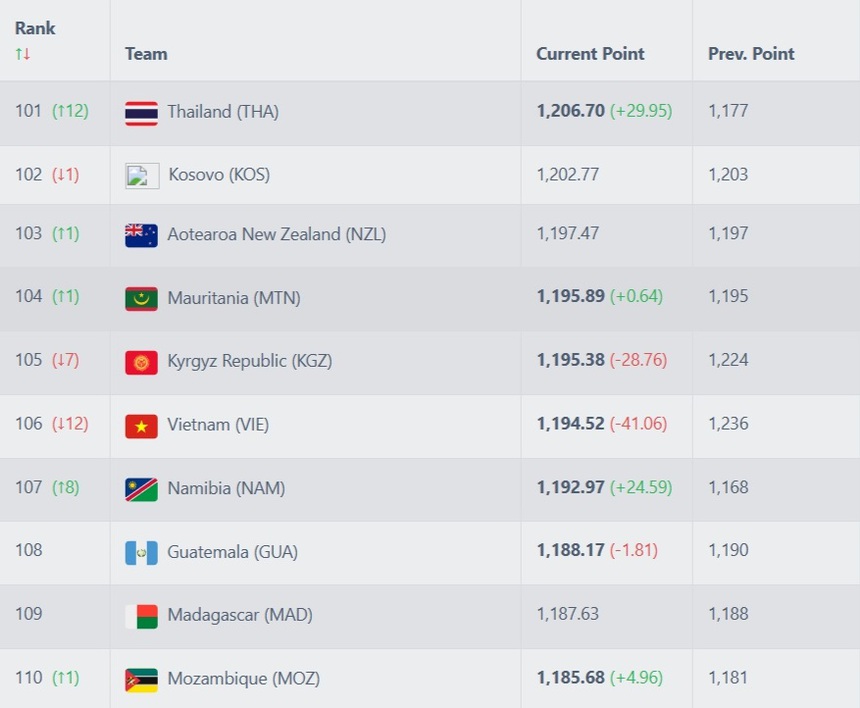This screenshot has height=708, width=860.
Task: Click the Mozambique flag icon
Action: [x=141, y=679]
